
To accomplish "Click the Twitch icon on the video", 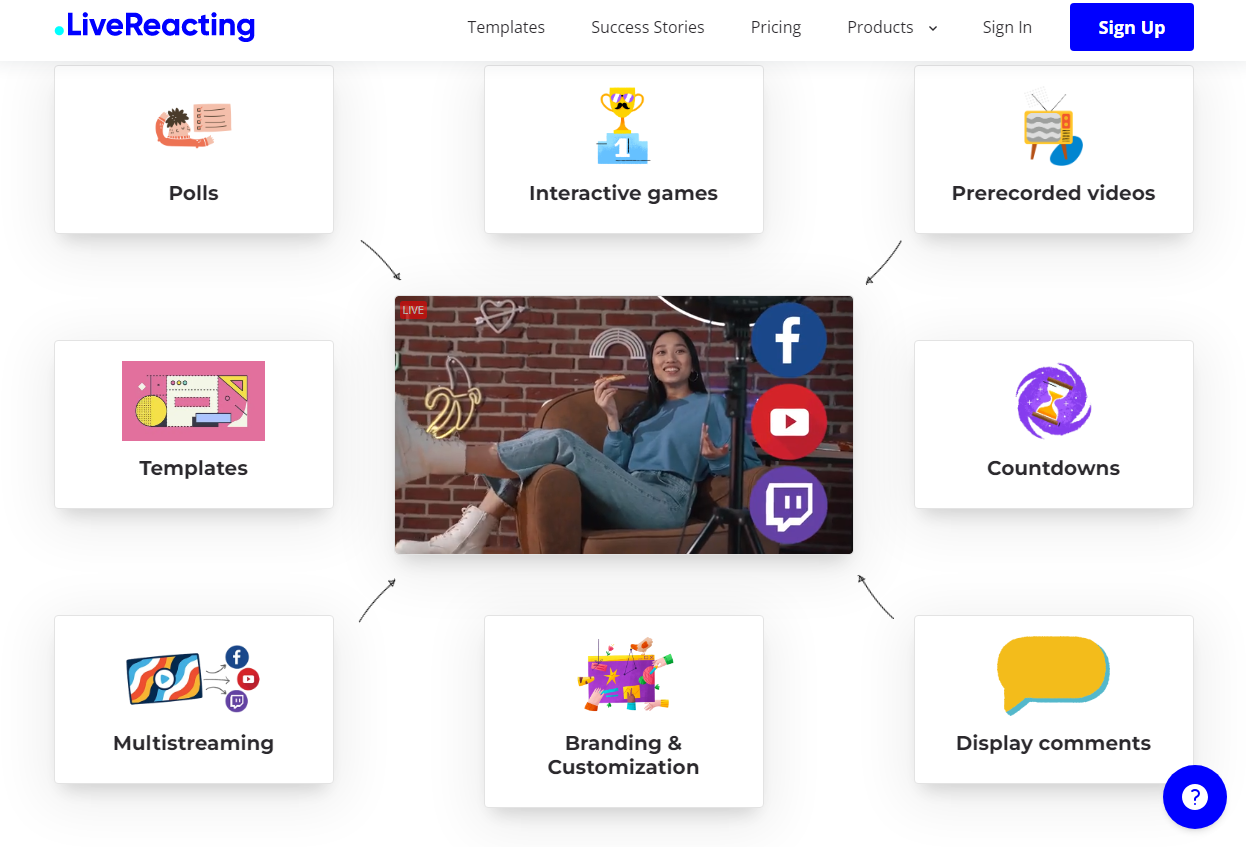I will [788, 505].
